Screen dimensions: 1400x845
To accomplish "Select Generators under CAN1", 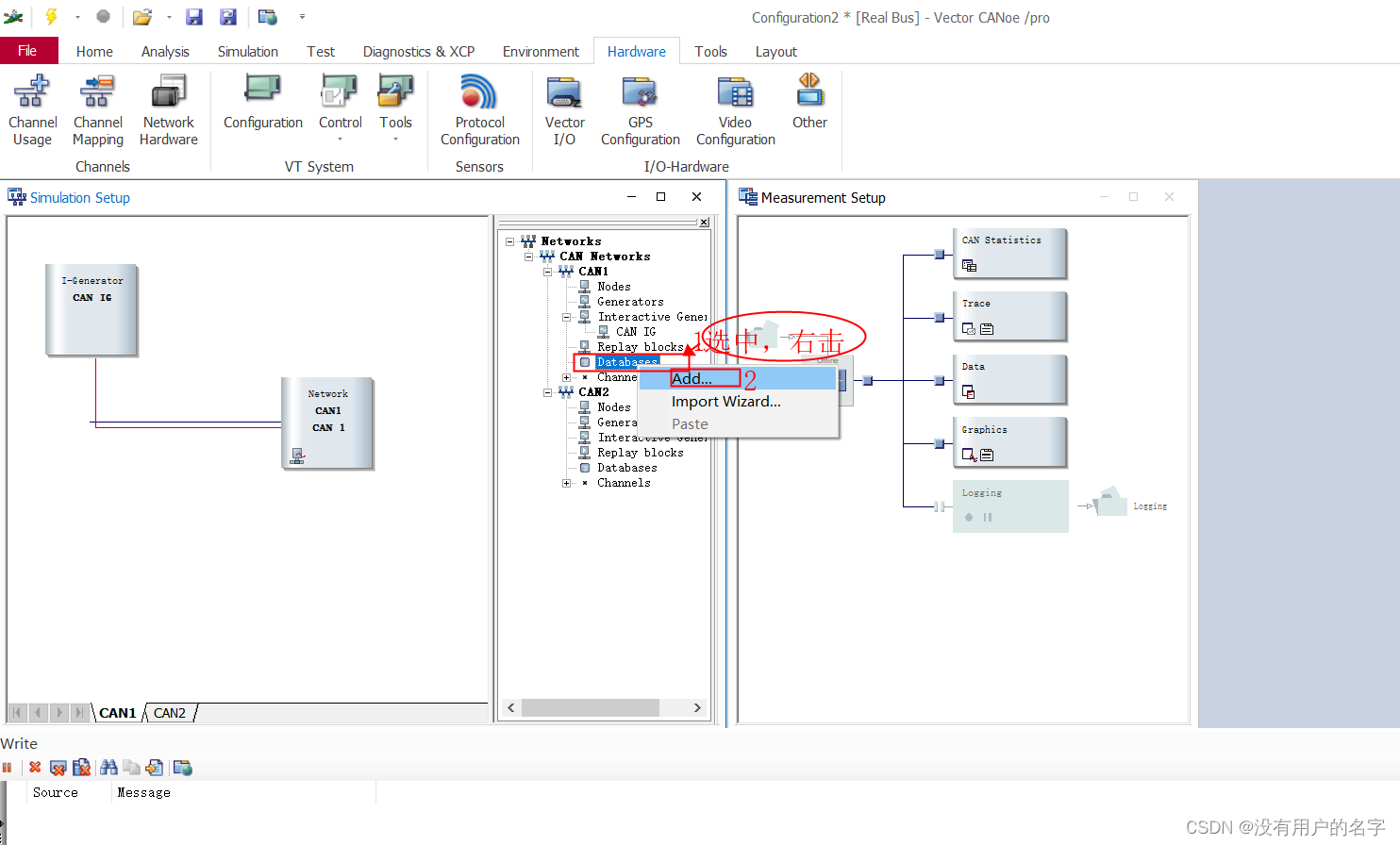I will 630,302.
